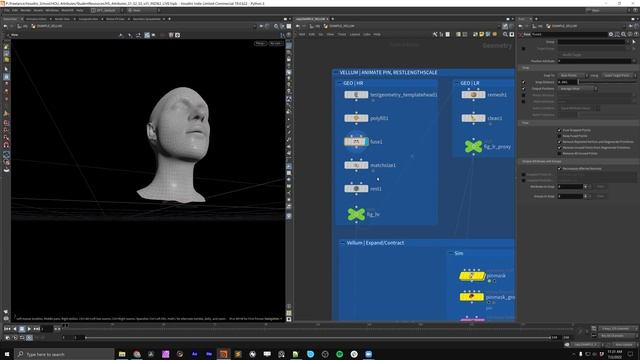640x360 pixels.
Task: Toggle Remove Unused Points from Degenerate Primitives
Action: [x=560, y=147]
